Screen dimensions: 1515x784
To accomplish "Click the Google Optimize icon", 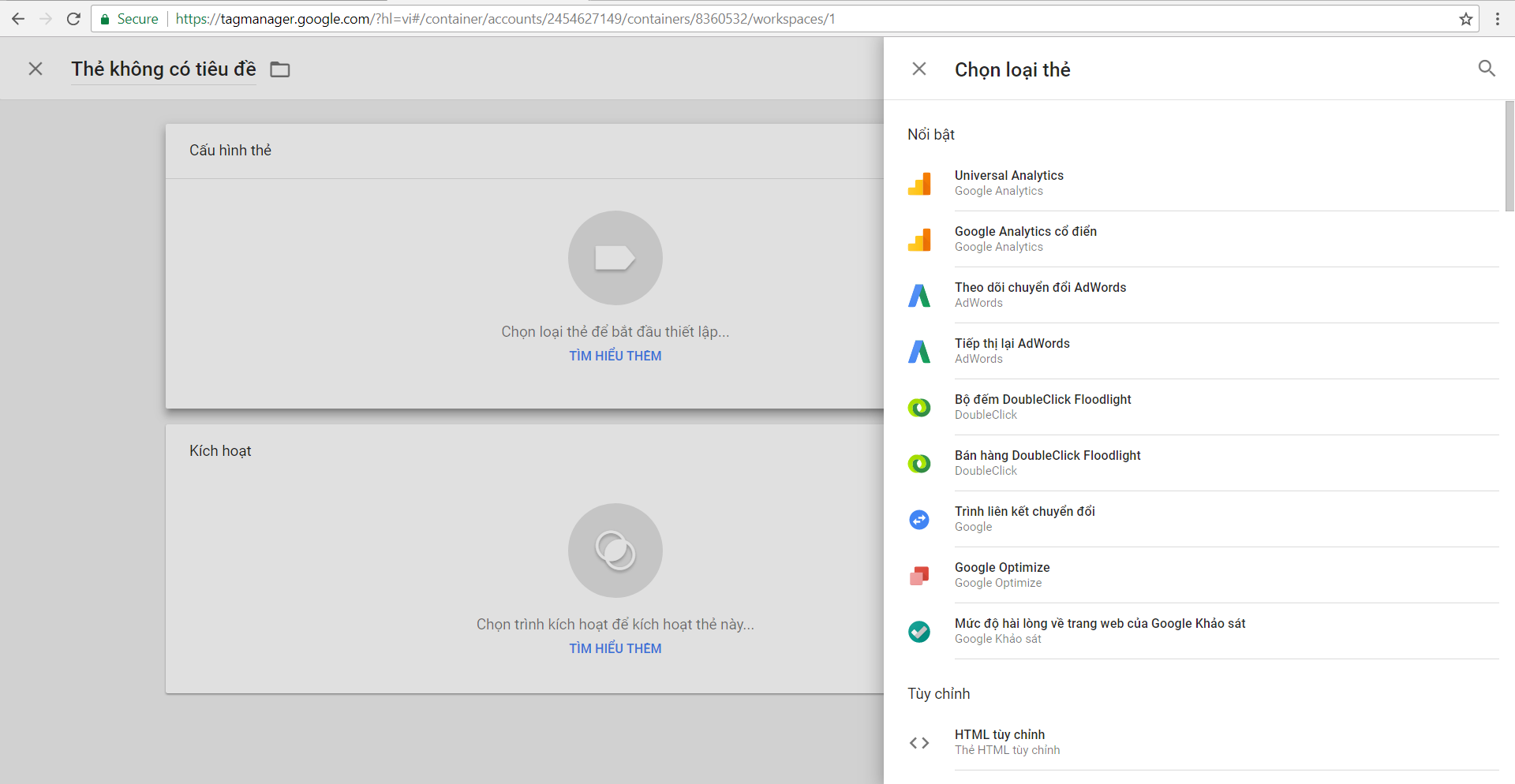I will click(919, 576).
